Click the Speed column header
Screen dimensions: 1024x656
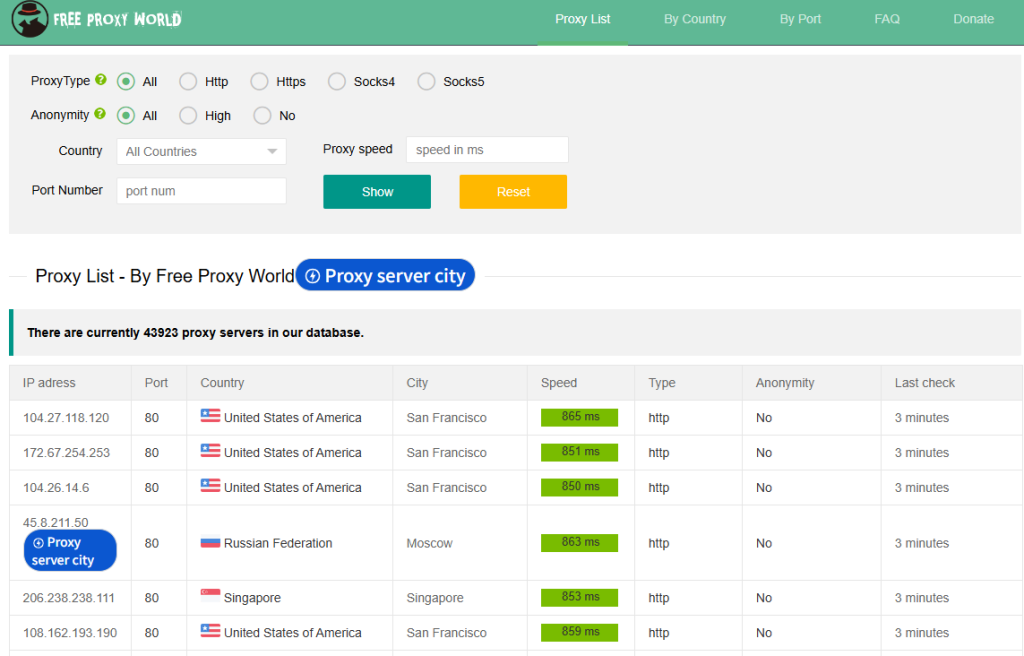(x=559, y=383)
